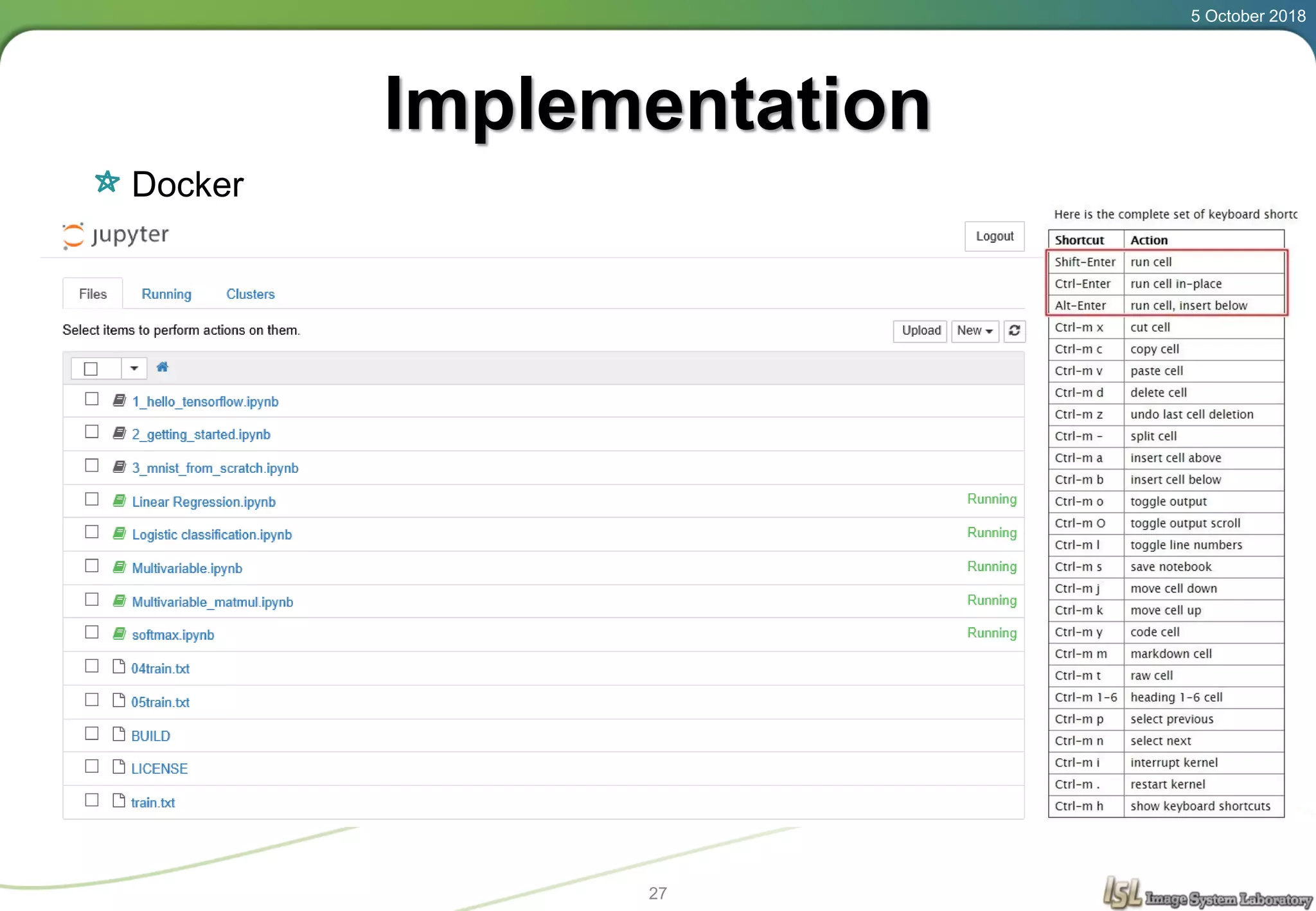Click the 'Ctrl-m 1-6' shortcut cell
This screenshot has height=911, width=1316.
pyautogui.click(x=1086, y=698)
